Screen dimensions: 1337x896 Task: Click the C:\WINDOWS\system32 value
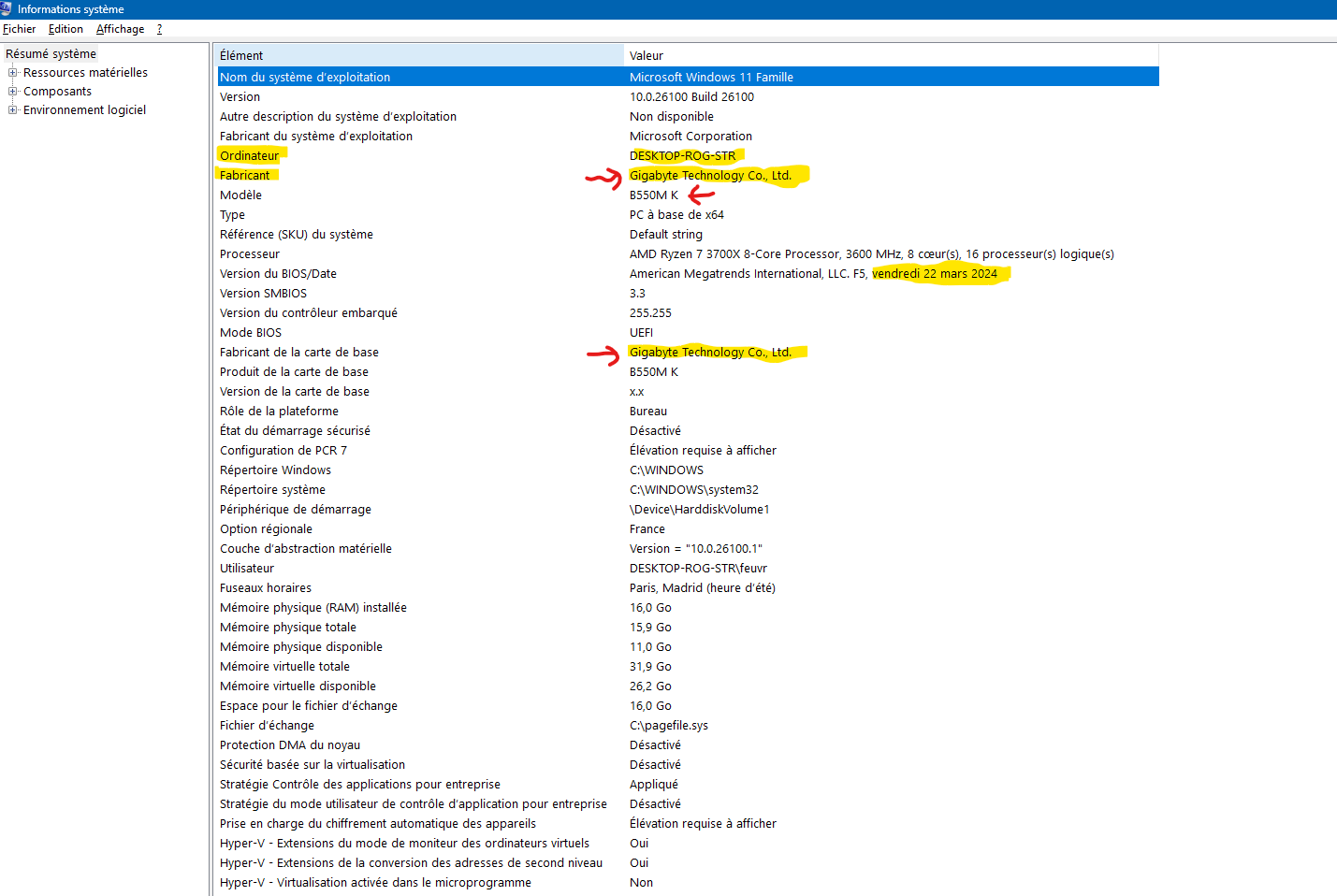(x=694, y=490)
